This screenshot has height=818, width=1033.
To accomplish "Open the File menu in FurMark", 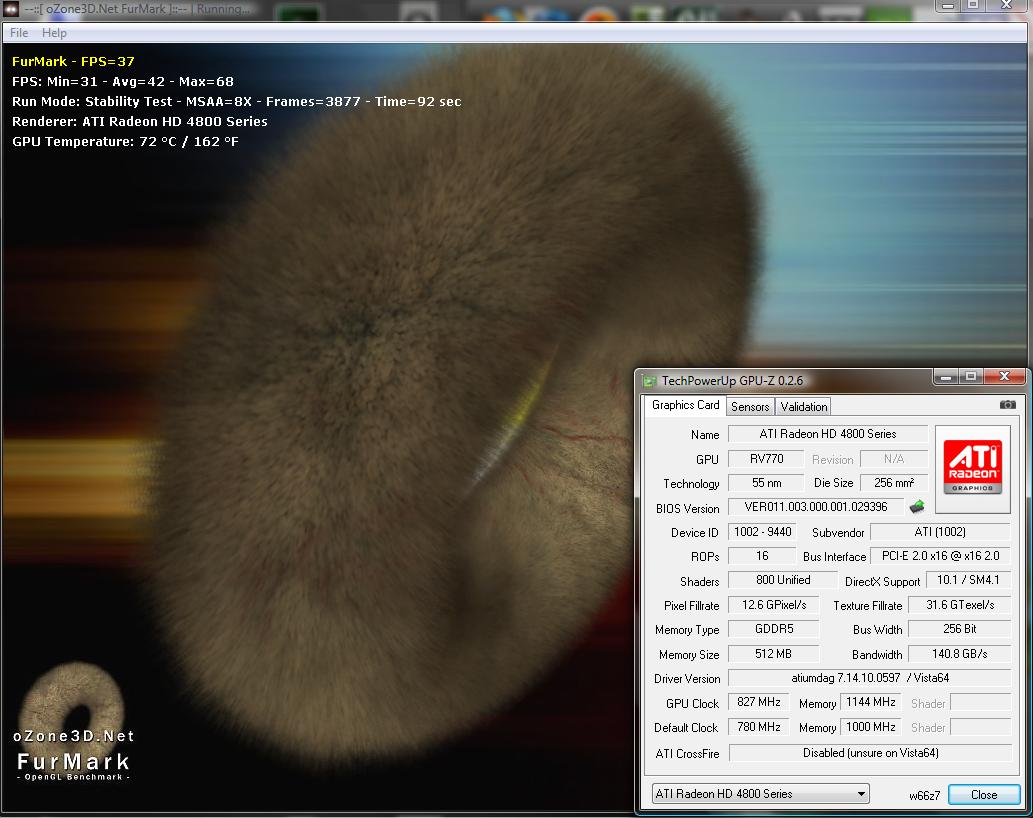I will (18, 33).
